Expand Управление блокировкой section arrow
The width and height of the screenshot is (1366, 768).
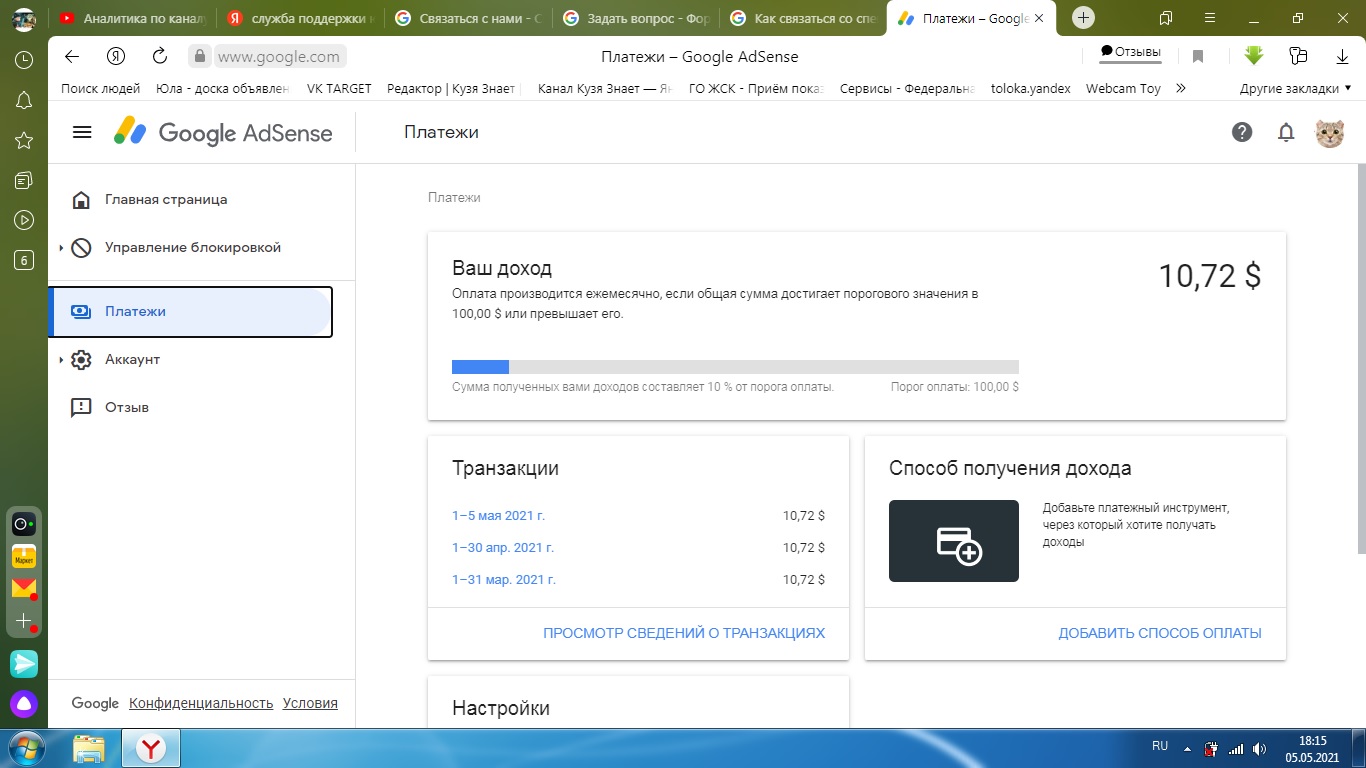tap(61, 248)
